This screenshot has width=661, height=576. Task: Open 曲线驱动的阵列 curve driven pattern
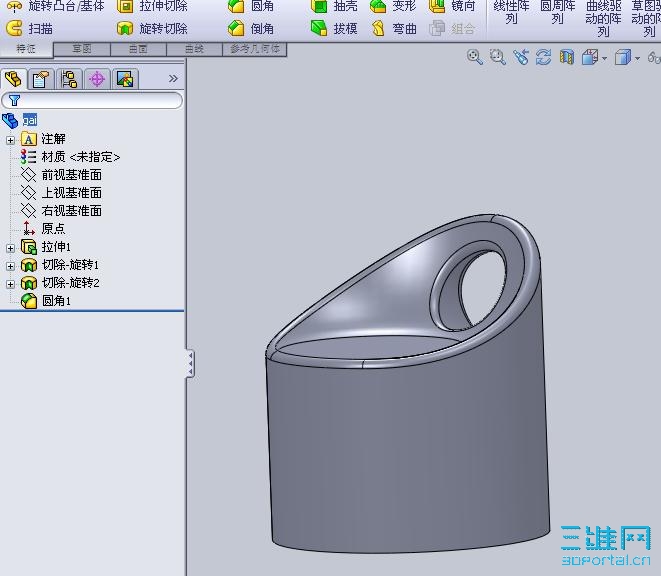603,19
